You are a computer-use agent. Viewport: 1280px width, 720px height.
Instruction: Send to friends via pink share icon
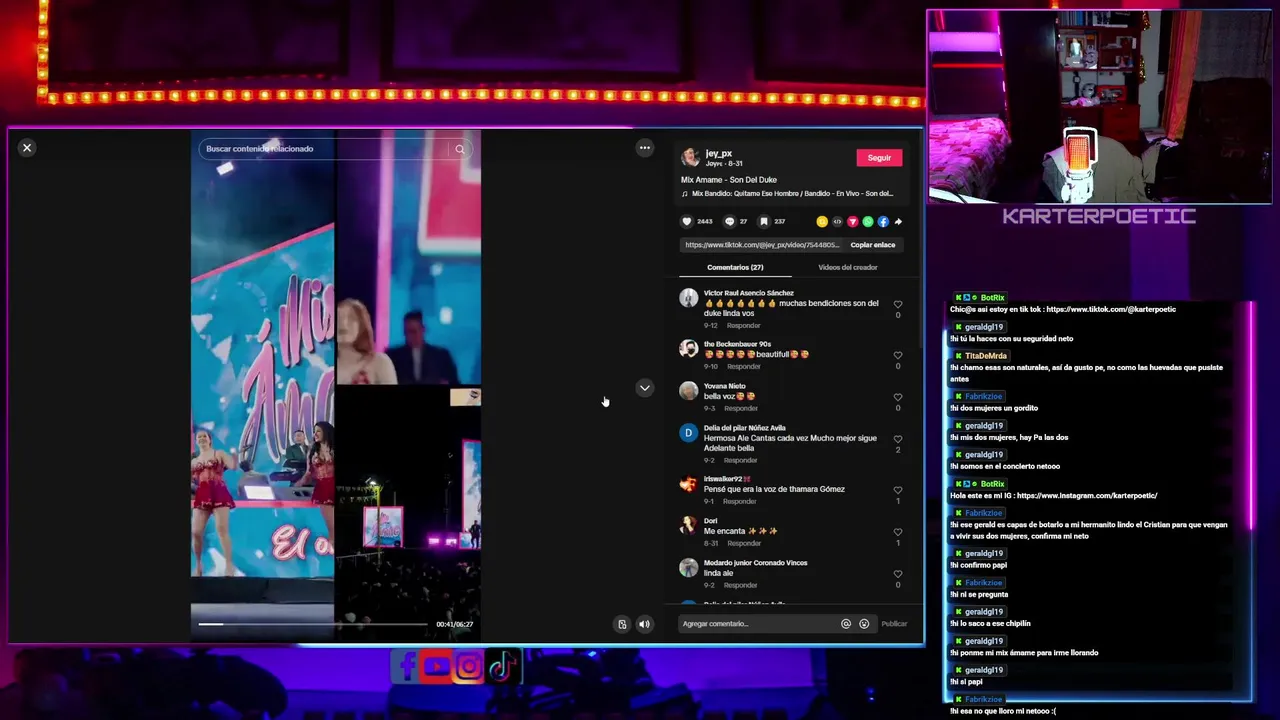(852, 222)
